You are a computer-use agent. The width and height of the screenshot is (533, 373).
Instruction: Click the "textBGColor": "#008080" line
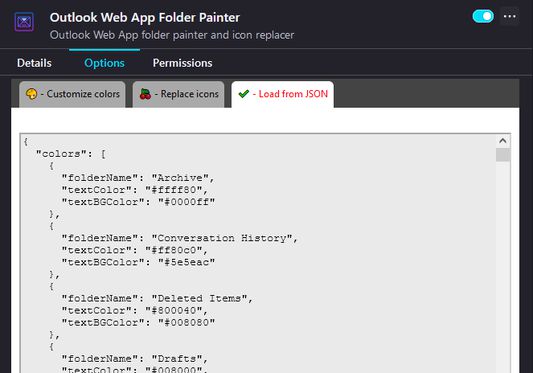pyautogui.click(x=138, y=322)
